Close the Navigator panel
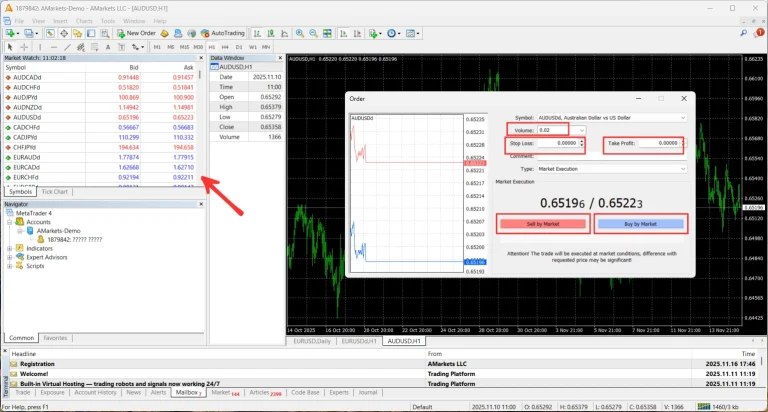The image size is (768, 412). (x=201, y=204)
